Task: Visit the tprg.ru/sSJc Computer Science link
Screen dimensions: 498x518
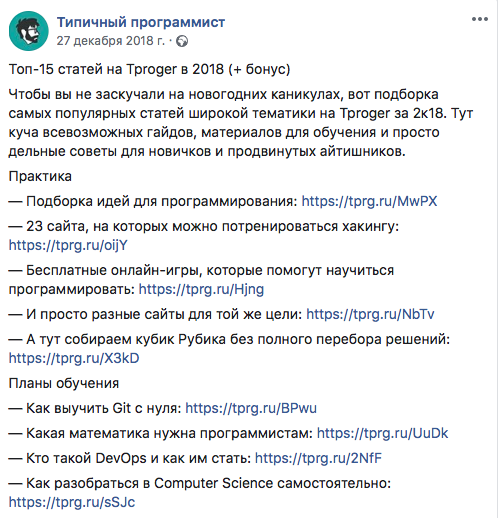Action: pyautogui.click(x=72, y=502)
